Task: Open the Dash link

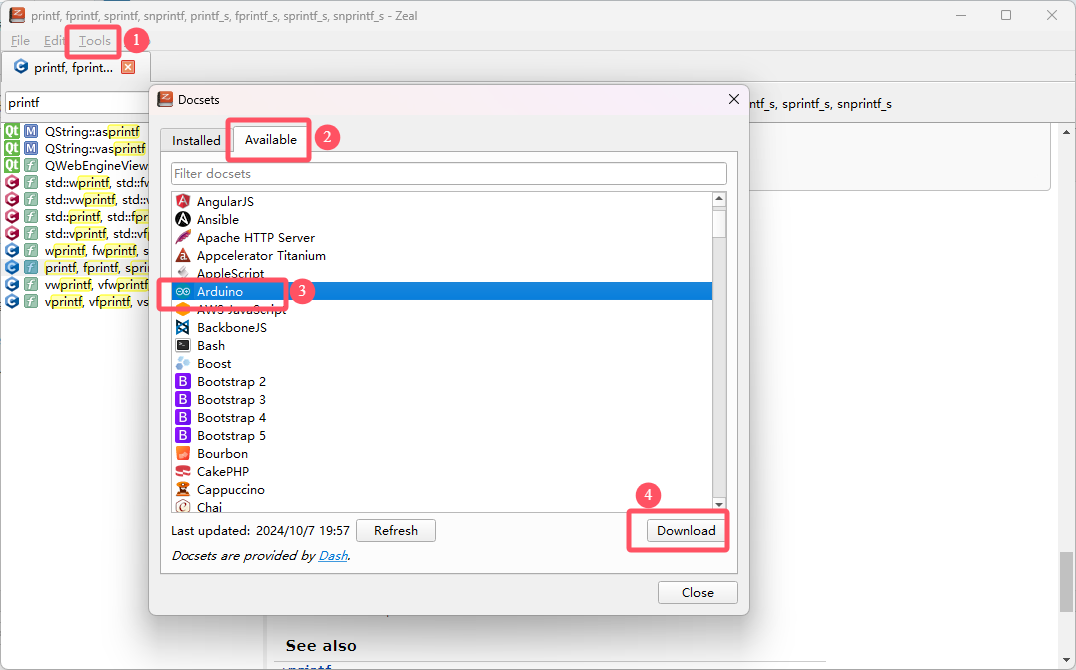Action: click(333, 555)
